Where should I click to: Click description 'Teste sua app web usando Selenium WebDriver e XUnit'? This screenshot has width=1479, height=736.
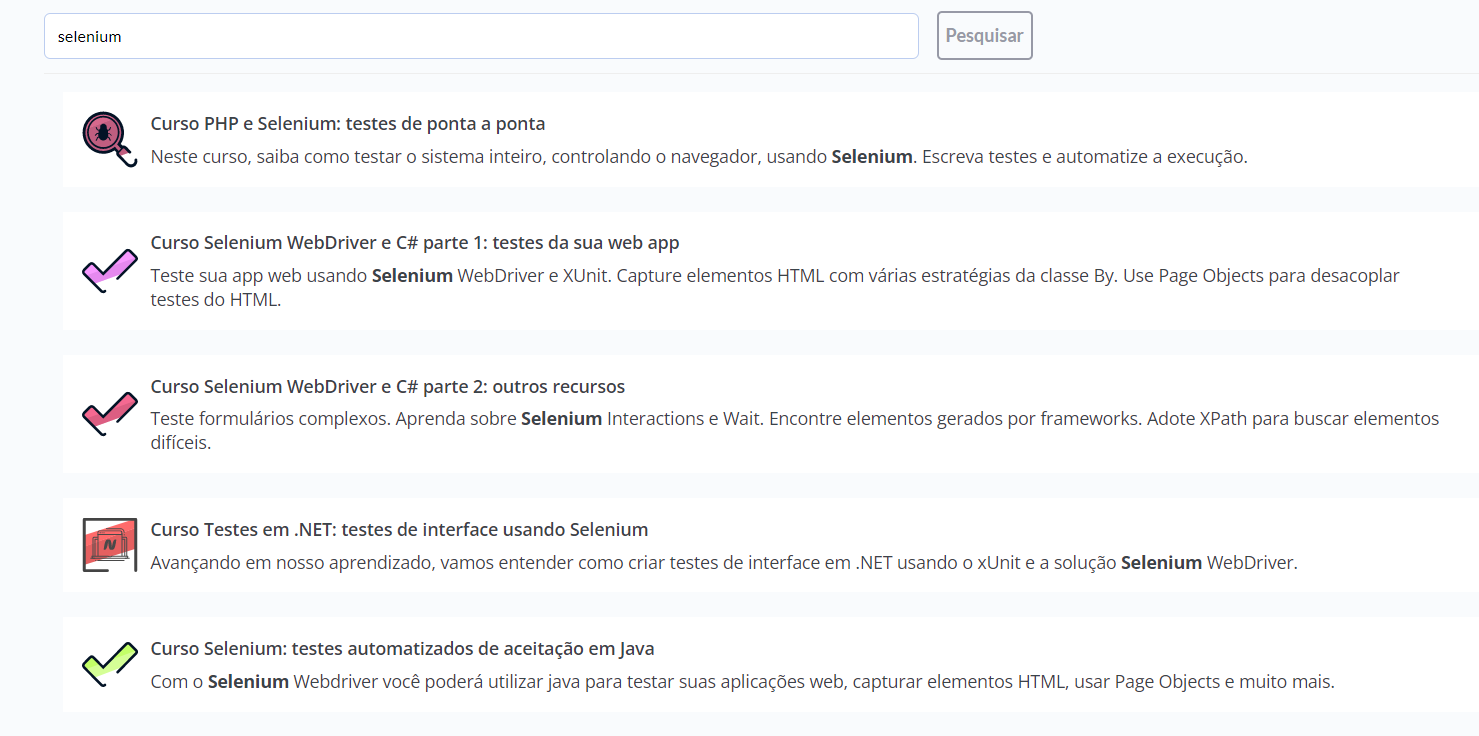775,287
